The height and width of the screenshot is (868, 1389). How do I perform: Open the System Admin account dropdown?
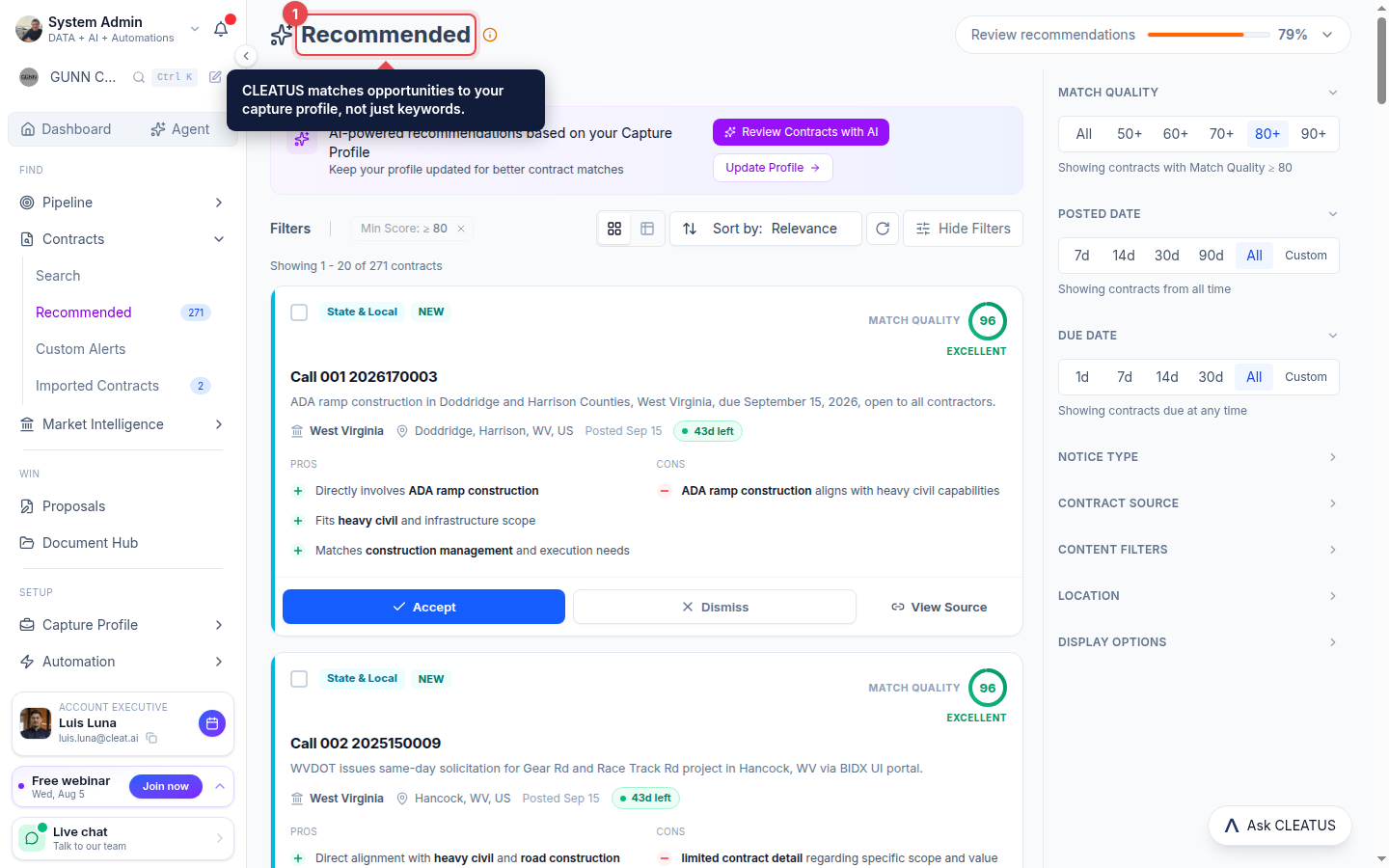(x=195, y=29)
